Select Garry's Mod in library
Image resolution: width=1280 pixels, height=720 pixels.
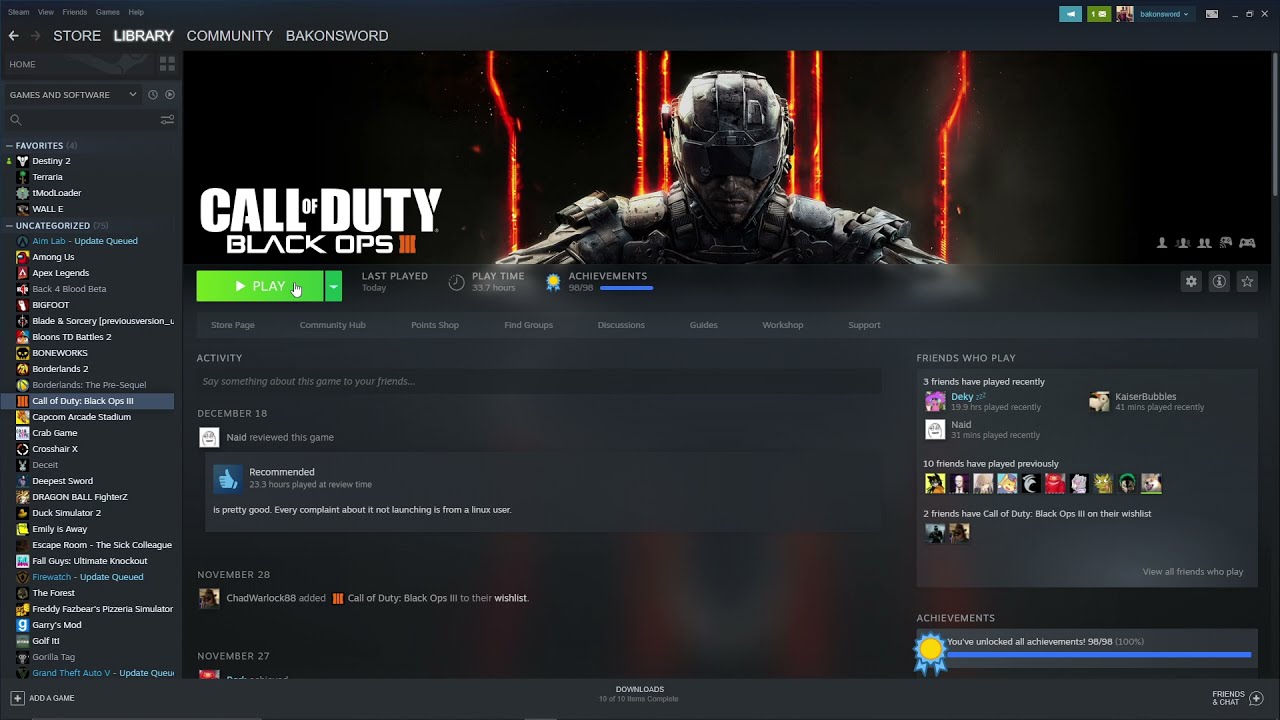[56, 625]
